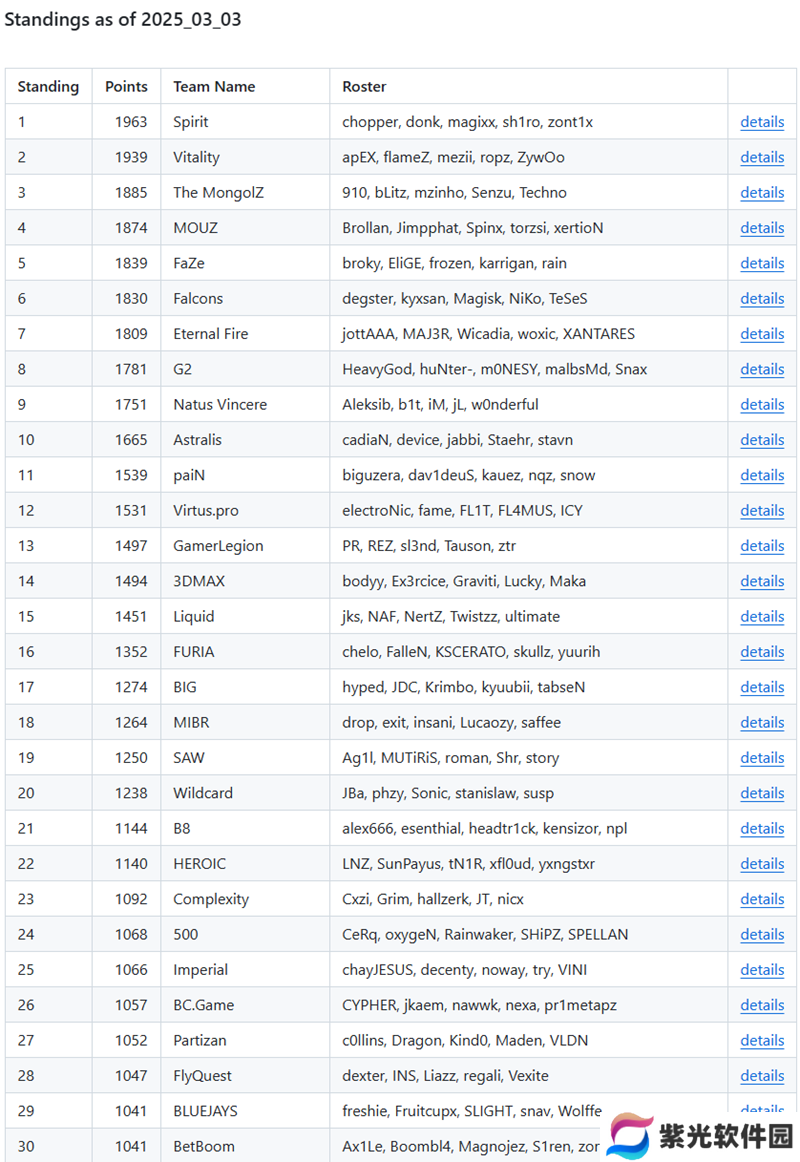
Task: Open details link for GamerLegion
Action: point(761,545)
